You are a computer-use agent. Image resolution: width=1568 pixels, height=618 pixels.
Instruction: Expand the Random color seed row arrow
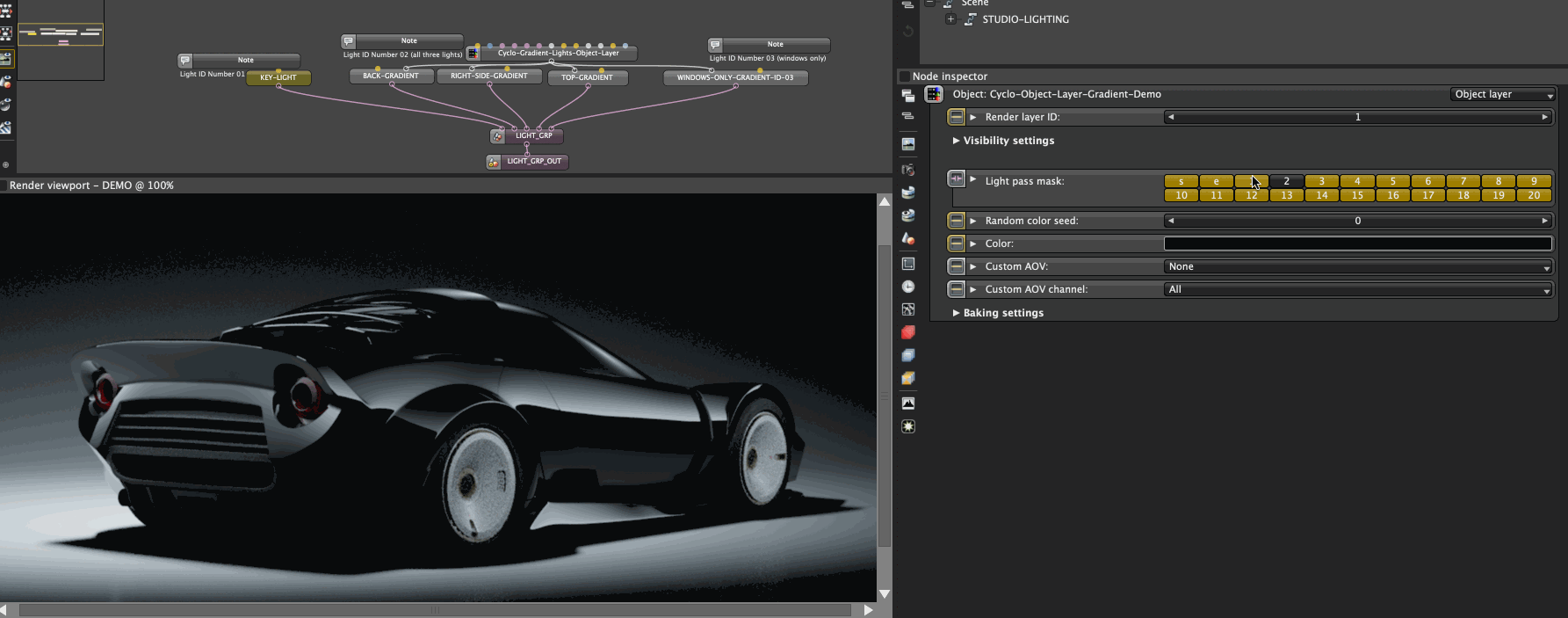point(973,221)
